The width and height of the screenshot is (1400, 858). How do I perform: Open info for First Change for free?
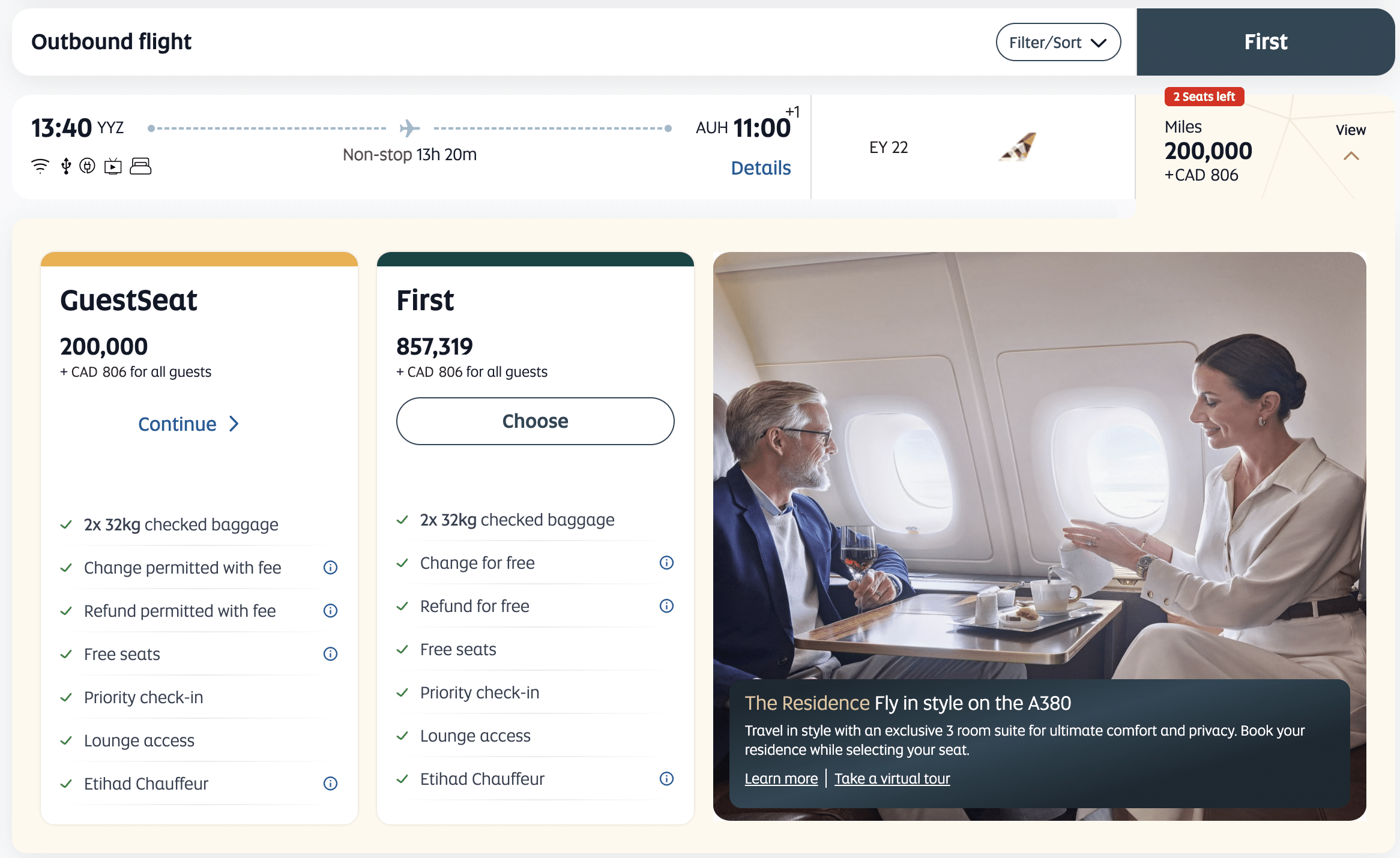(667, 563)
